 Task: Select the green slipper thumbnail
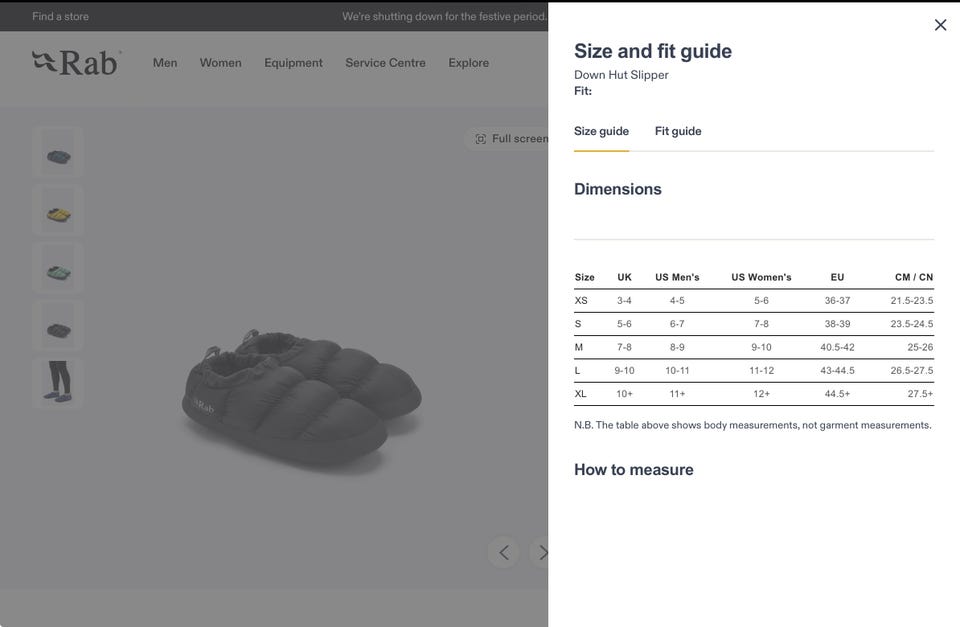58,269
